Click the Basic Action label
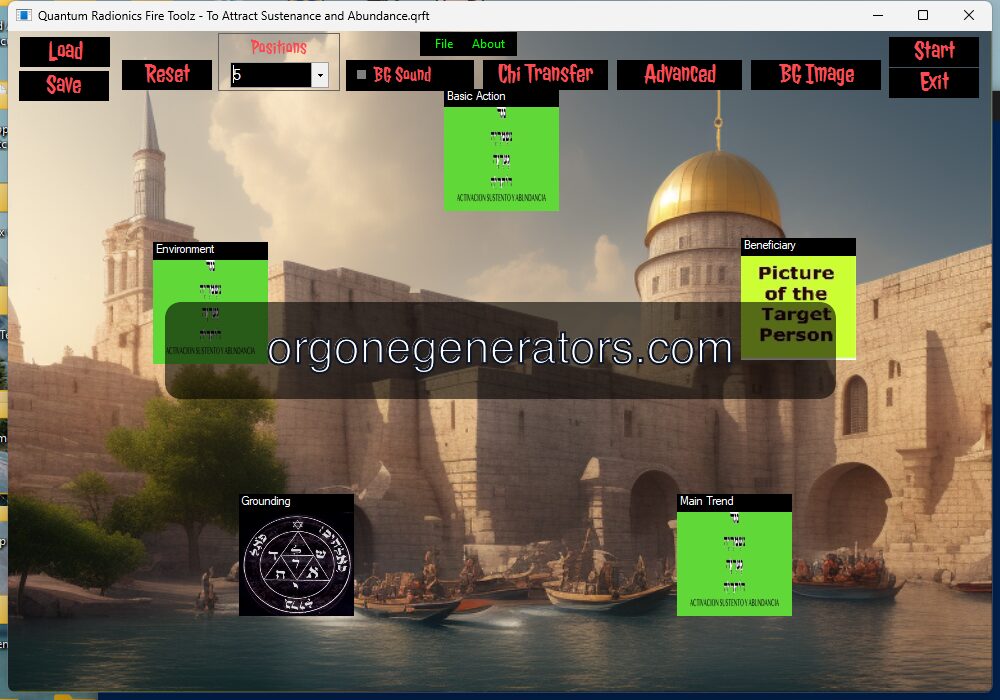 [x=476, y=96]
